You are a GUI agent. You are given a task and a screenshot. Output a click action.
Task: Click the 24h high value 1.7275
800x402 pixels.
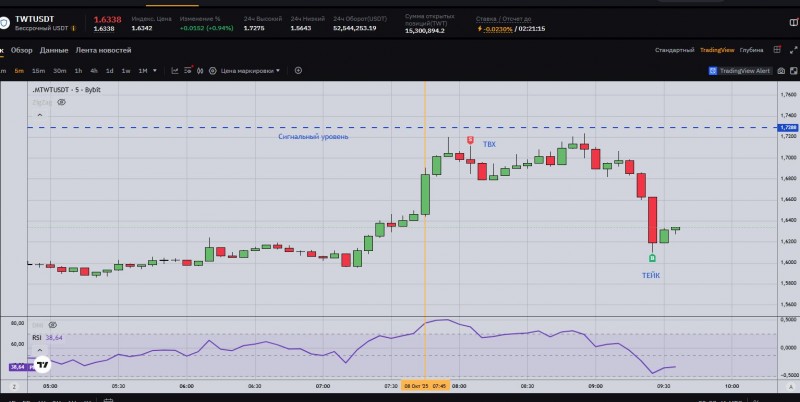(254, 28)
